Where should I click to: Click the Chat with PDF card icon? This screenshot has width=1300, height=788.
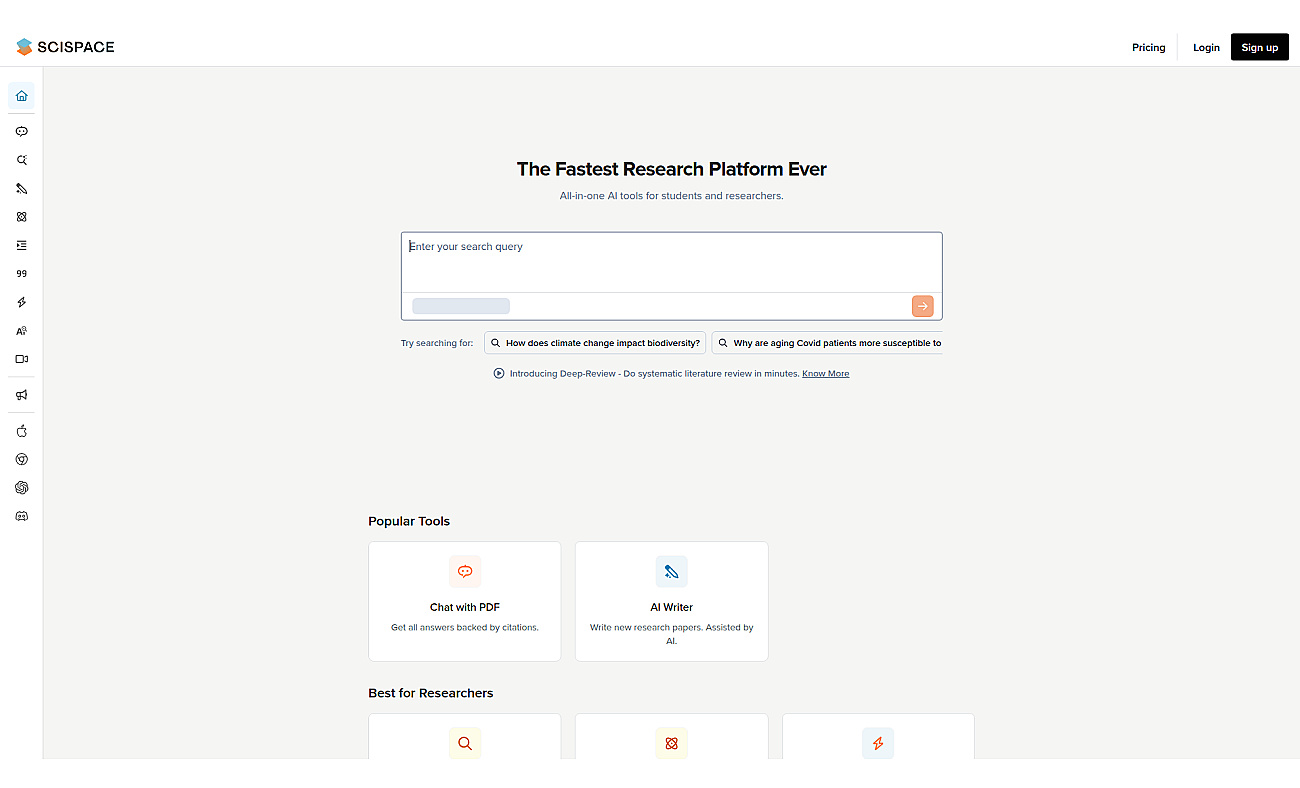pyautogui.click(x=465, y=572)
